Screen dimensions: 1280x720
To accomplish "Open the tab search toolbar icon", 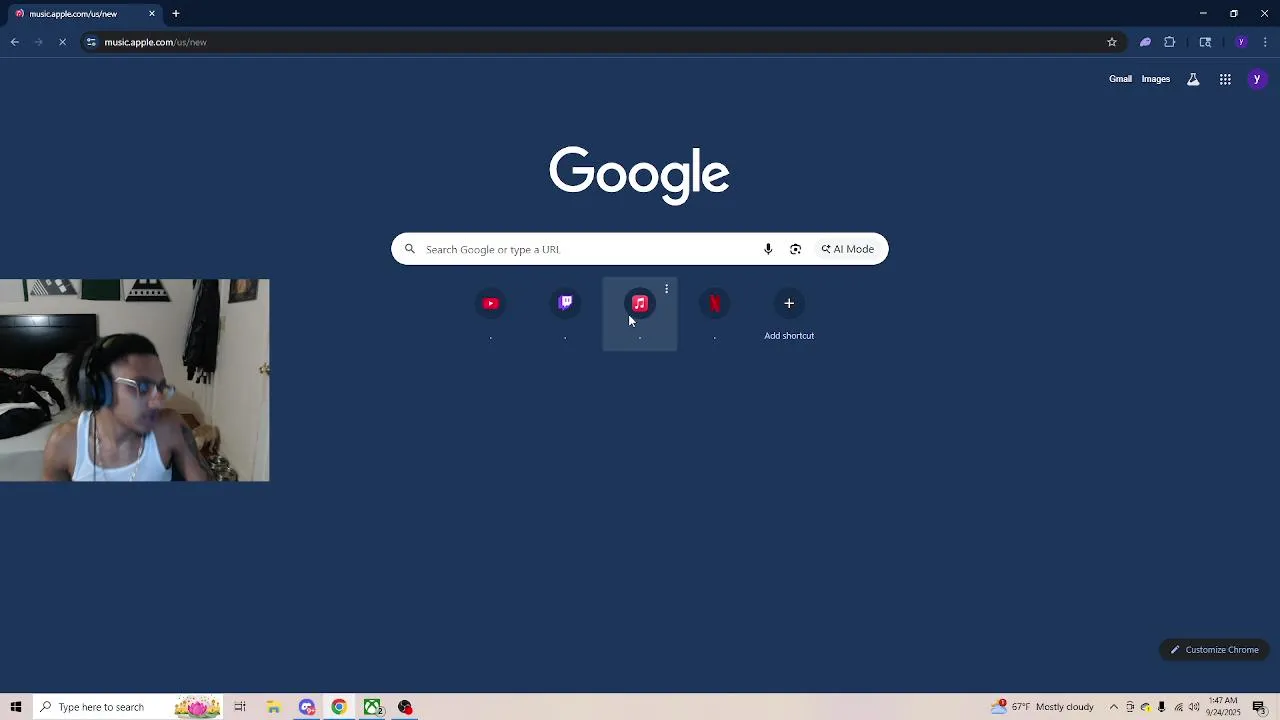I will tap(1205, 42).
